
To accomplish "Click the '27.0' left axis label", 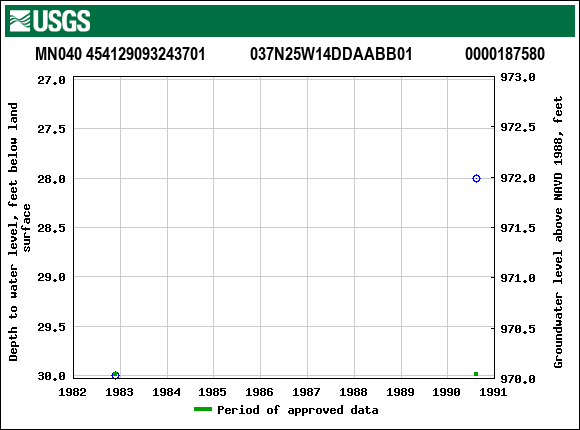I will coord(51,80).
